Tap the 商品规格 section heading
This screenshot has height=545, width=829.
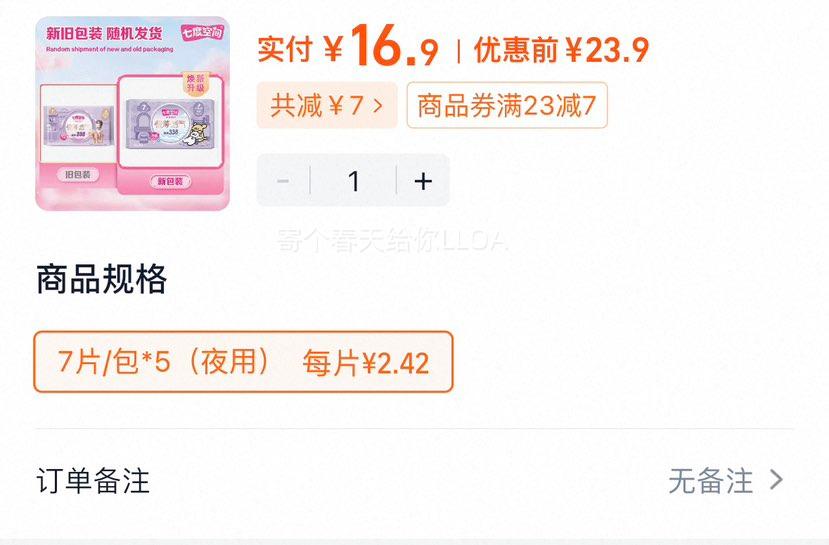[x=102, y=279]
